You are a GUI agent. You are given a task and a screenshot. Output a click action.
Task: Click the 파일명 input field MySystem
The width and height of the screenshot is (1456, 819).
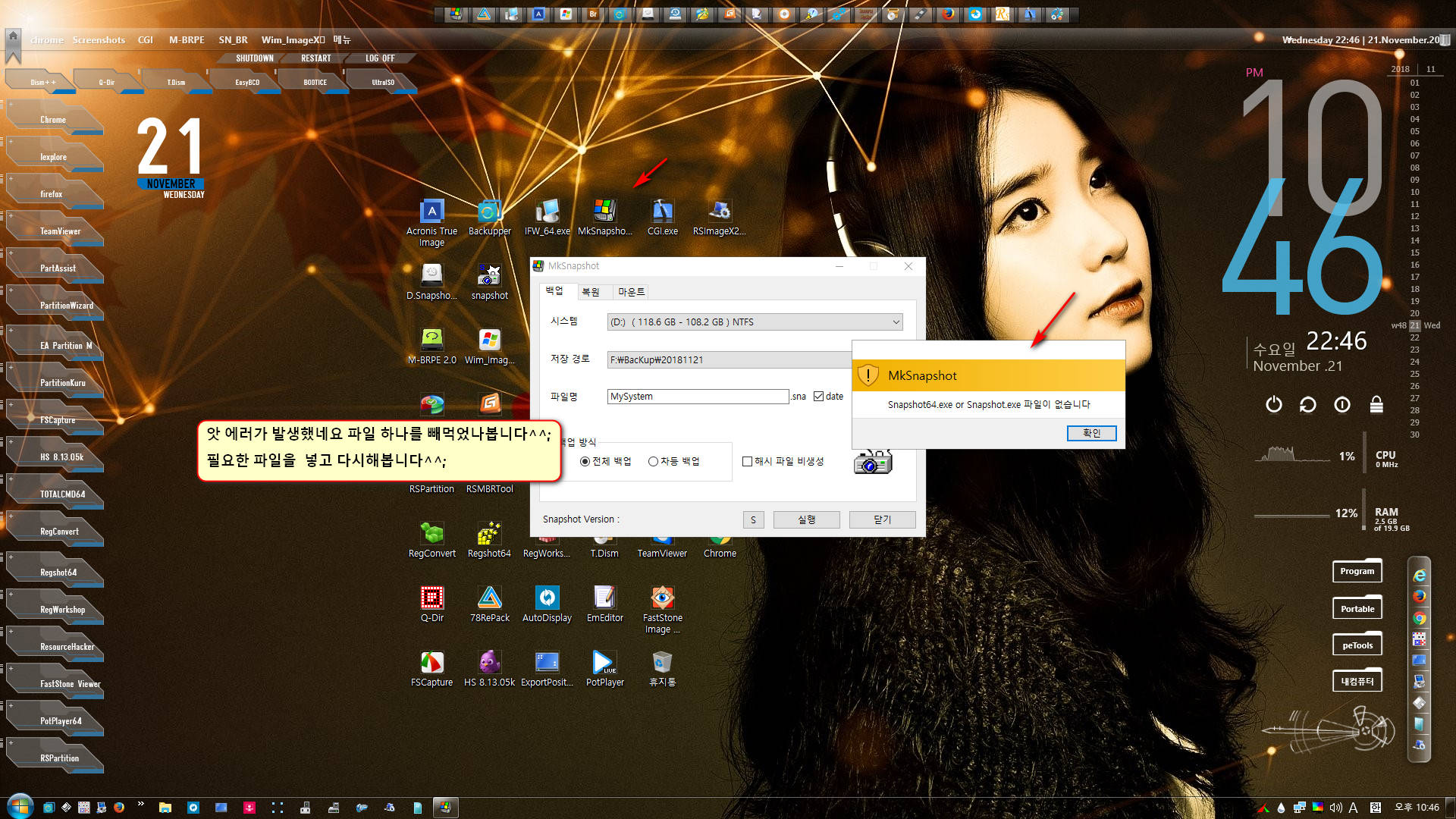click(x=698, y=397)
